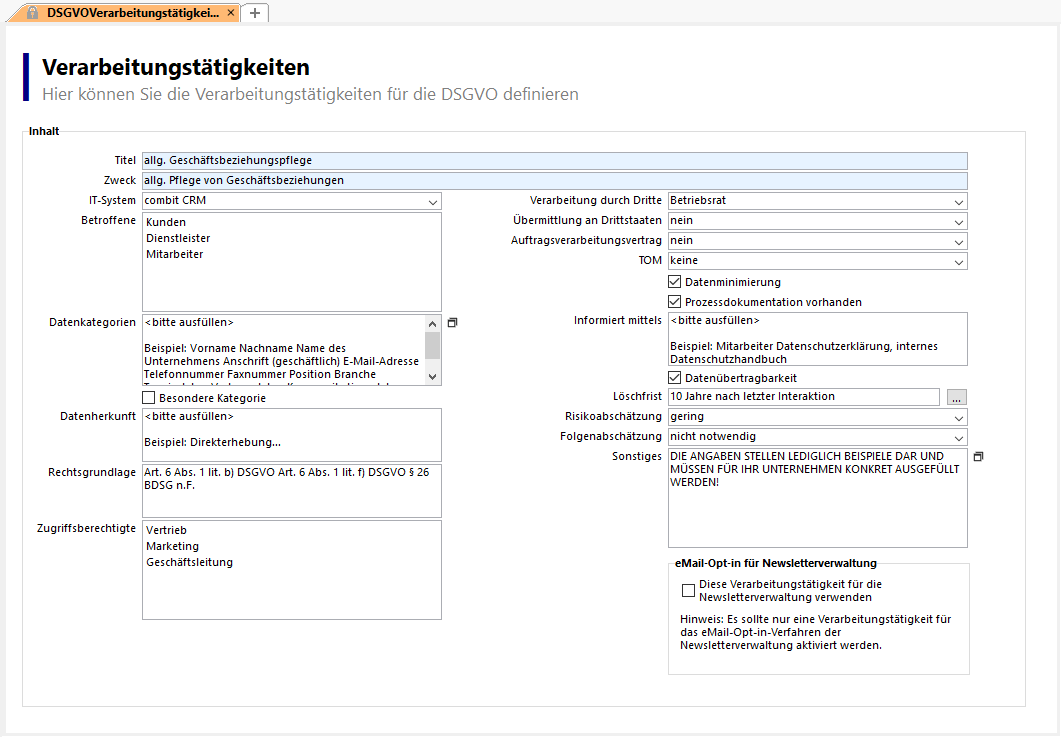1061x737 pixels.
Task: Uncheck the Datenübertragbarkeit option
Action: (675, 378)
